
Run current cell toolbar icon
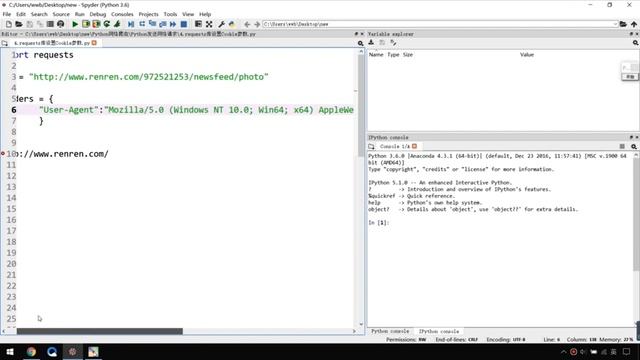point(86,24)
